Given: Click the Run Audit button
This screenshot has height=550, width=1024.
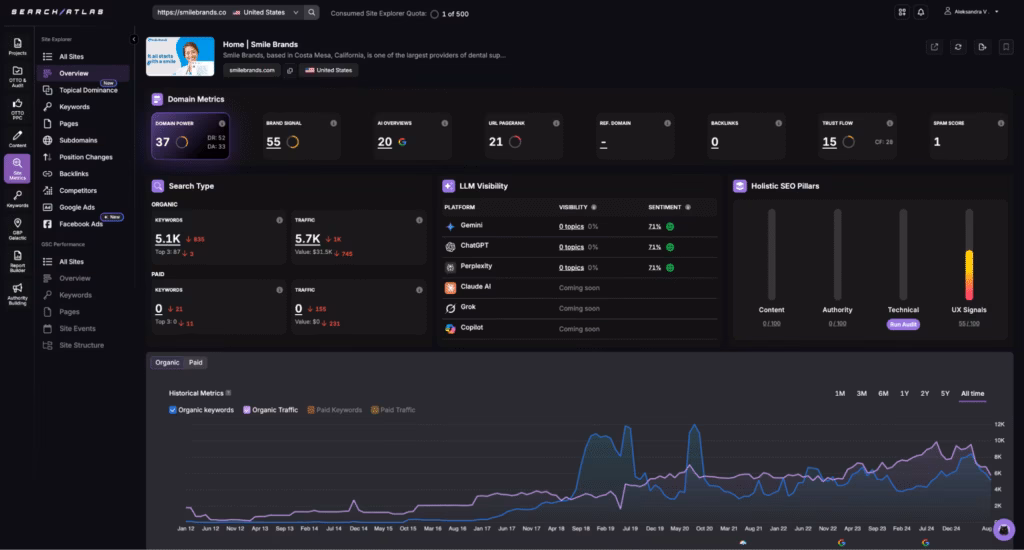Looking at the screenshot, I should click(x=902, y=325).
